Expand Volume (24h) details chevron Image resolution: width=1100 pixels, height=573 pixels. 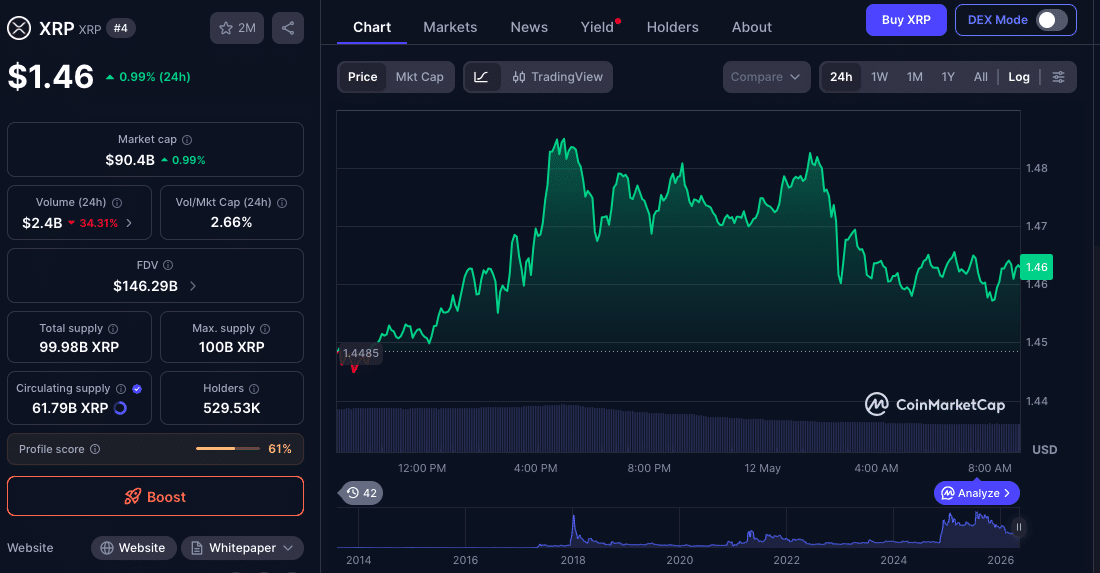[x=129, y=223]
